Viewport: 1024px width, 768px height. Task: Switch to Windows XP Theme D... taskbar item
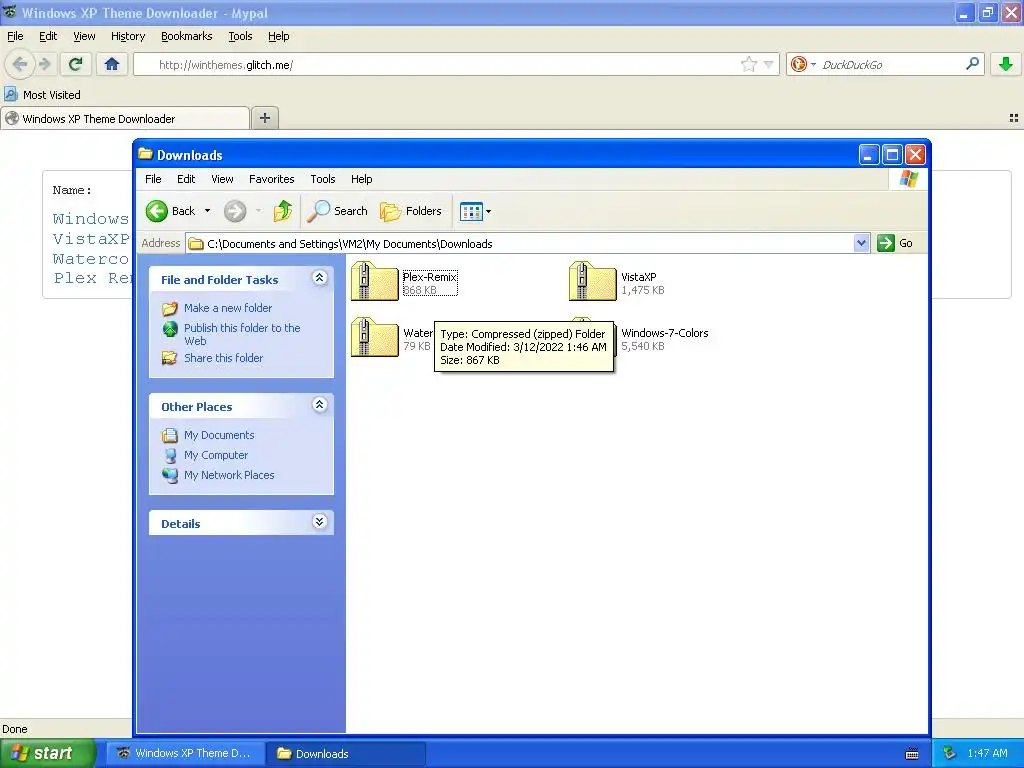(185, 753)
